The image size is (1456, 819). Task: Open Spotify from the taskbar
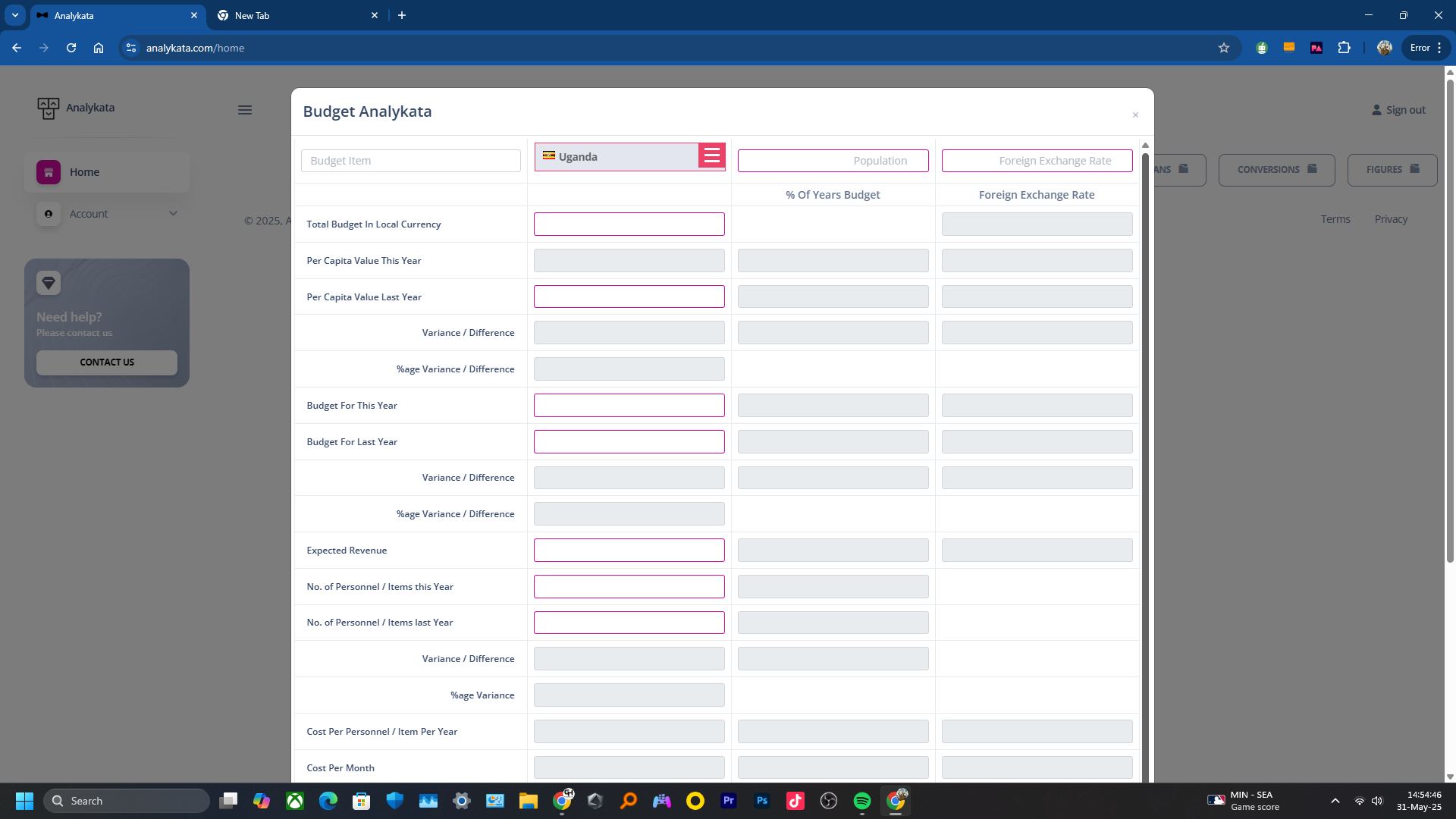click(862, 801)
